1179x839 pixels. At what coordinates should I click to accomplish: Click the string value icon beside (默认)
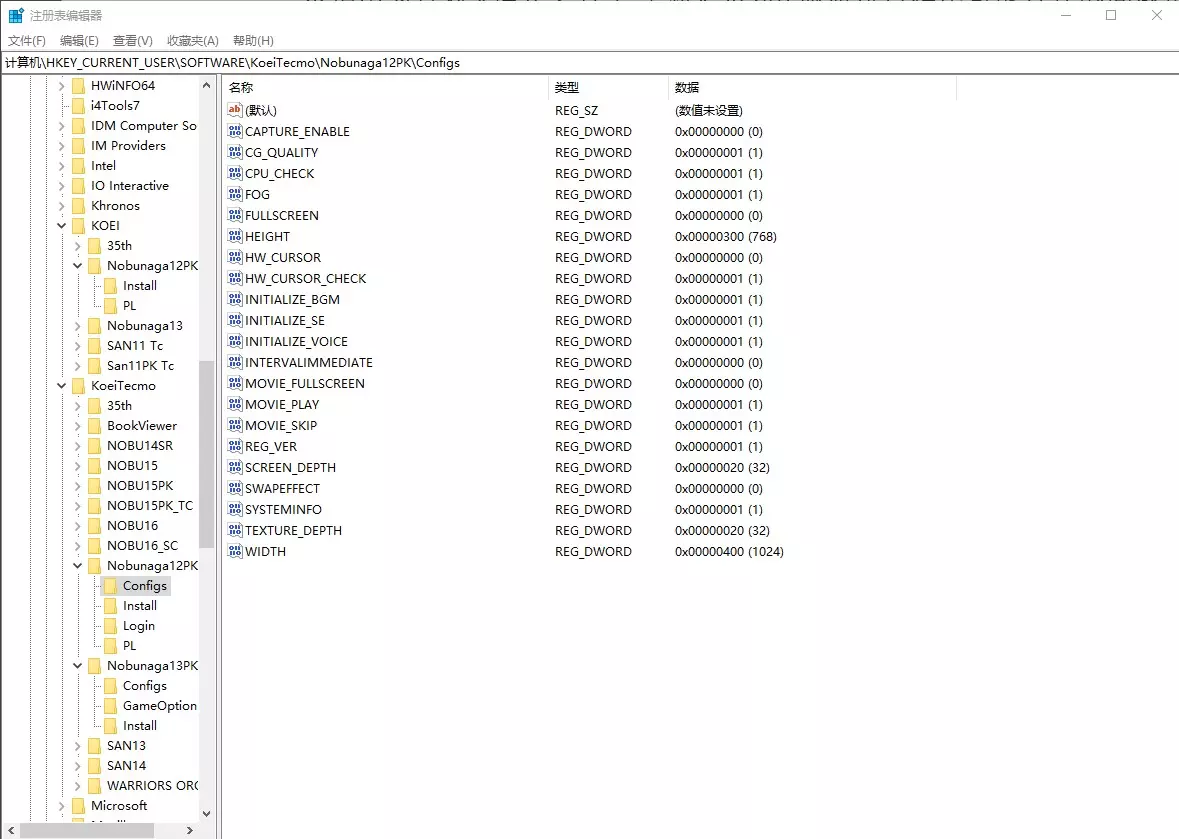coord(235,110)
